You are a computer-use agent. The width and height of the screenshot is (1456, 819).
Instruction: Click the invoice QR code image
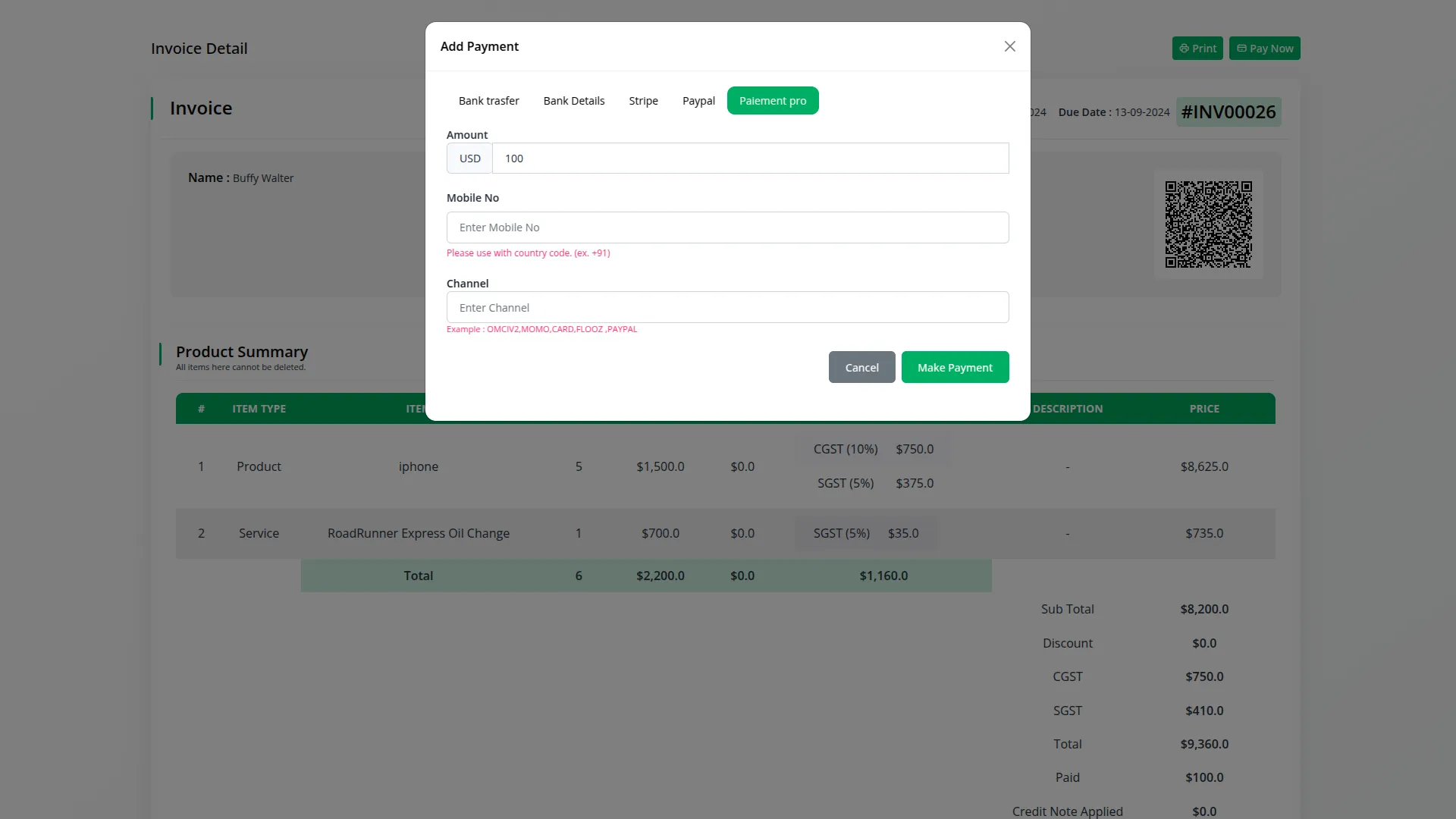point(1208,224)
